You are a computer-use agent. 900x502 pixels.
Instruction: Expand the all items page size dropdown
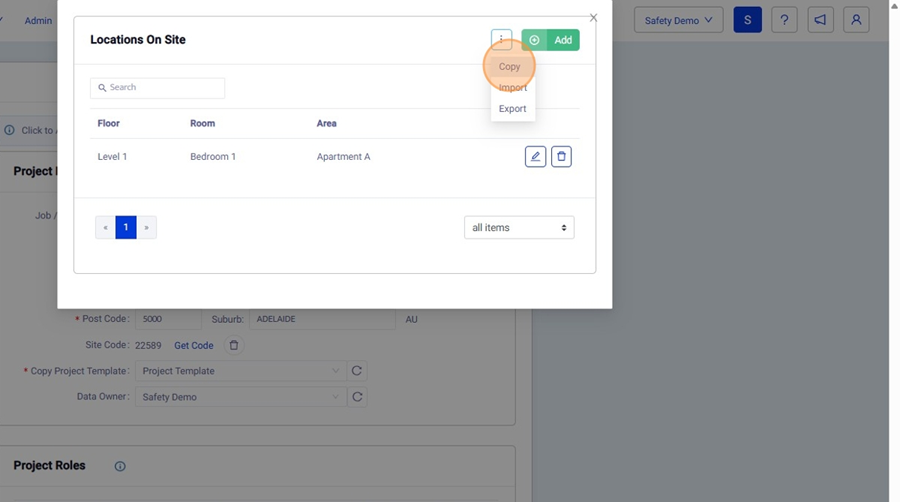(519, 228)
